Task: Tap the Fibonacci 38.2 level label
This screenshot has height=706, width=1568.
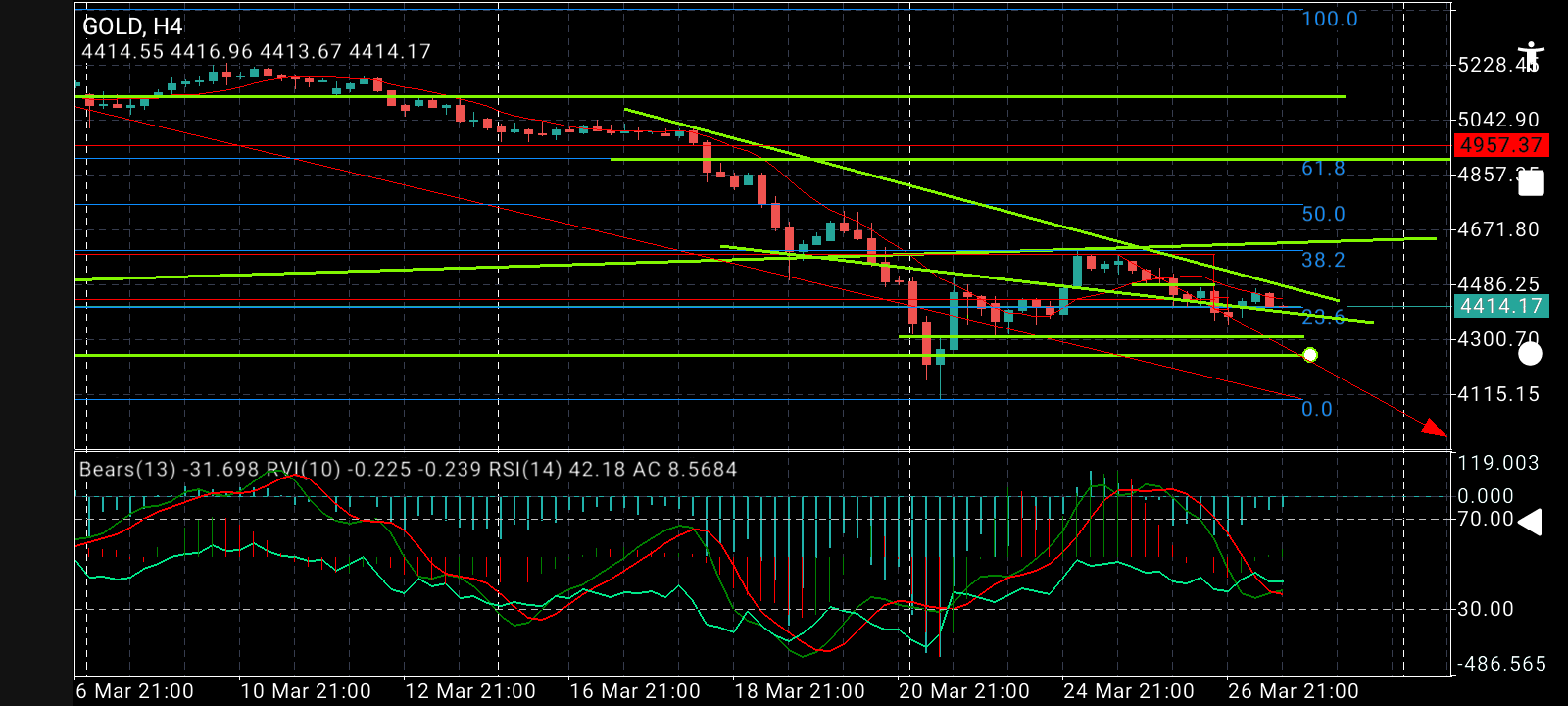Action: point(1323,260)
